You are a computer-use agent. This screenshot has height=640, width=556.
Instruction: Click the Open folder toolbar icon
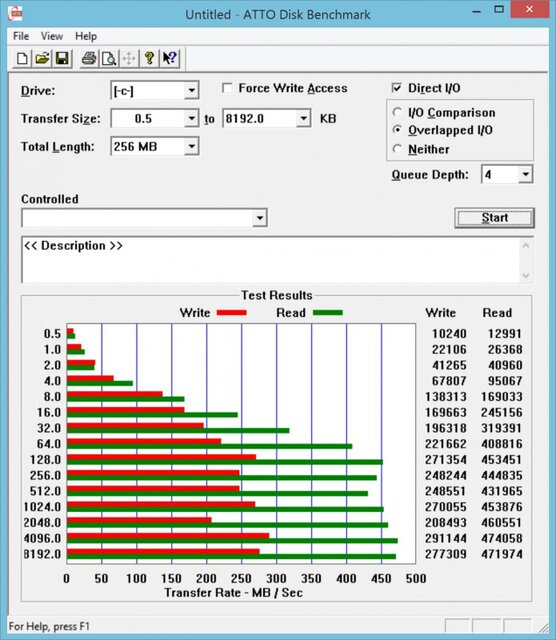(x=42, y=58)
